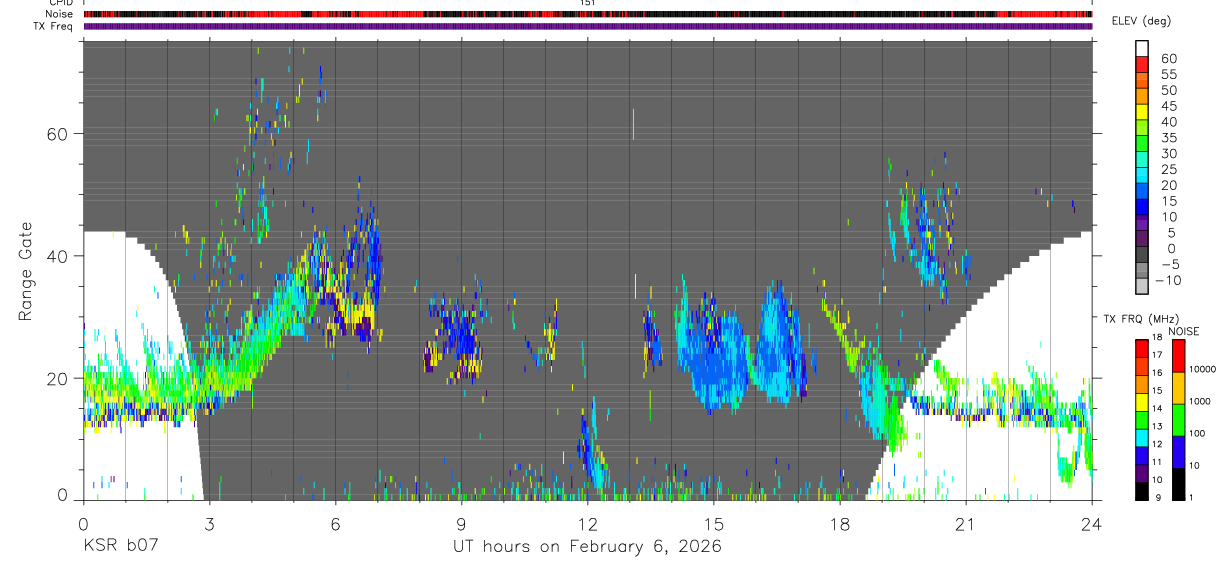Click the red noise strip bar
The image size is (1228, 567).
pyautogui.click(x=587, y=14)
